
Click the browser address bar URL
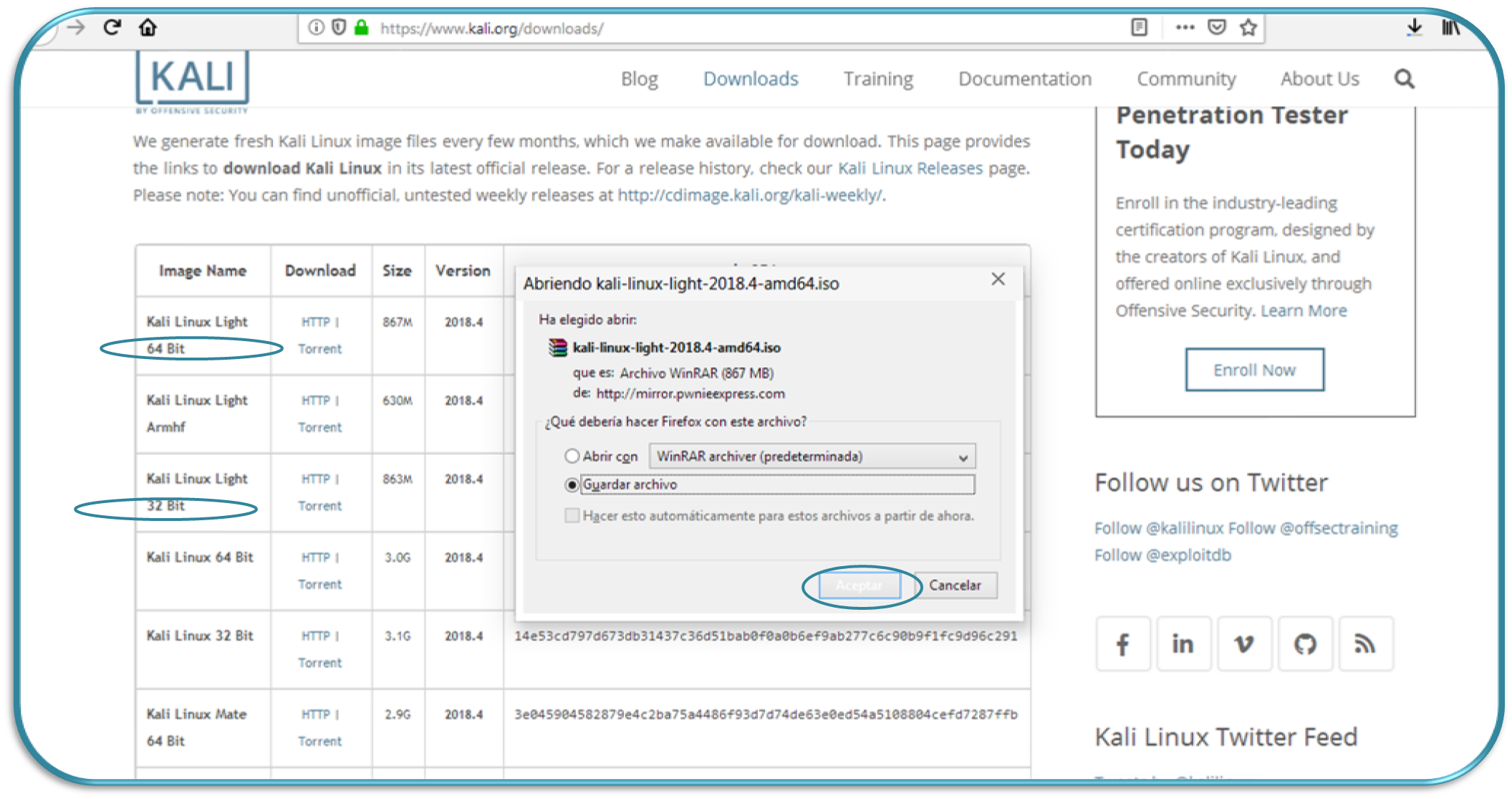pyautogui.click(x=491, y=29)
